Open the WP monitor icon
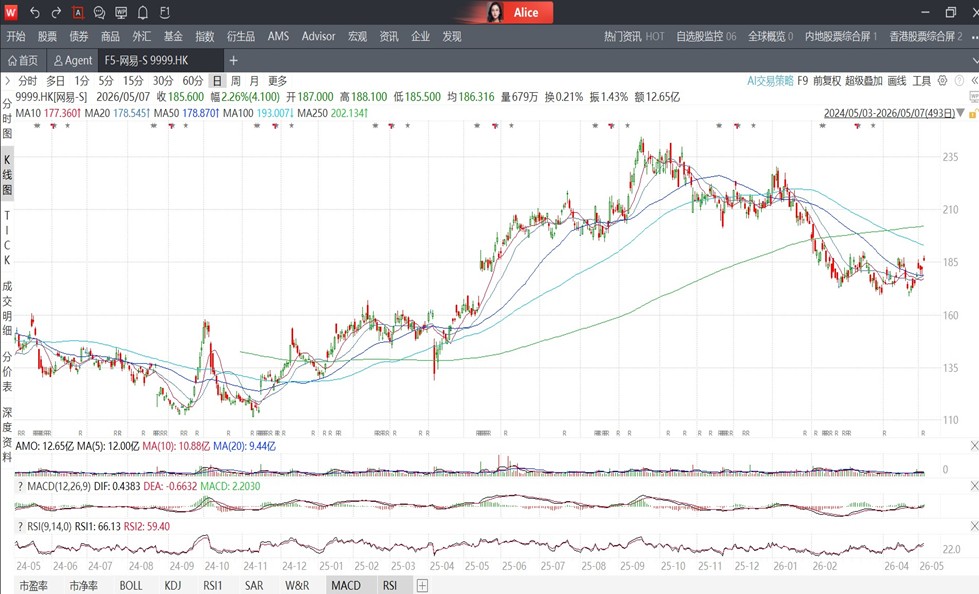Image resolution: width=979 pixels, height=594 pixels. pos(121,12)
